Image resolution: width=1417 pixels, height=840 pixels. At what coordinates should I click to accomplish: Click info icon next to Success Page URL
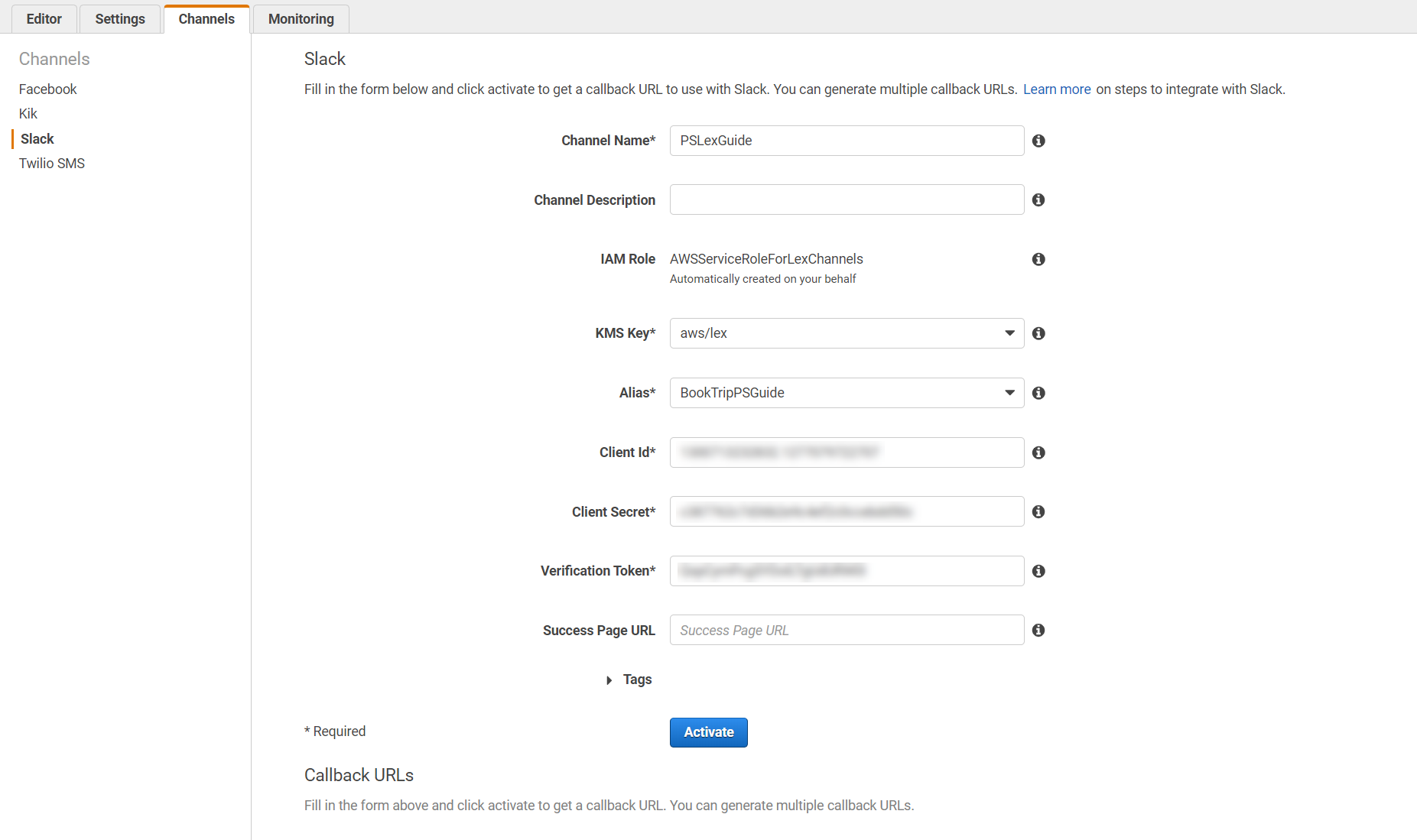click(1038, 630)
